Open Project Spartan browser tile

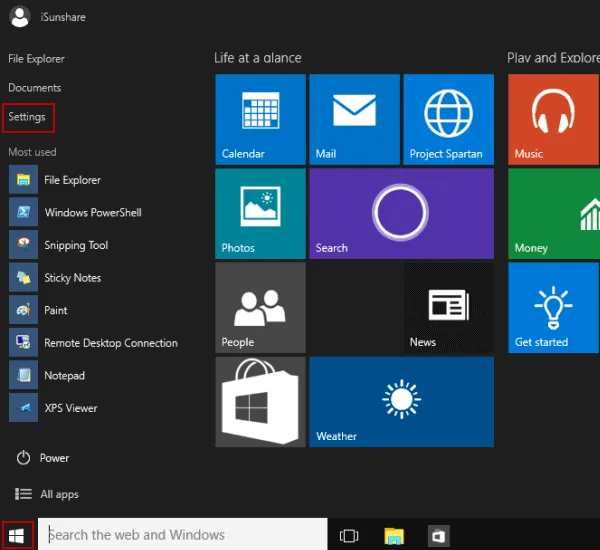point(448,119)
